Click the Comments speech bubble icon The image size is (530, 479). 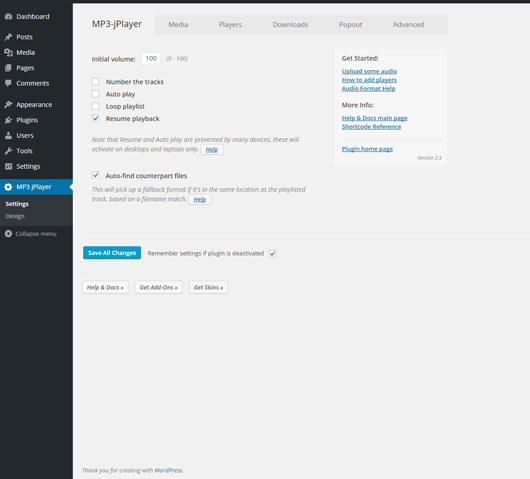tap(8, 83)
